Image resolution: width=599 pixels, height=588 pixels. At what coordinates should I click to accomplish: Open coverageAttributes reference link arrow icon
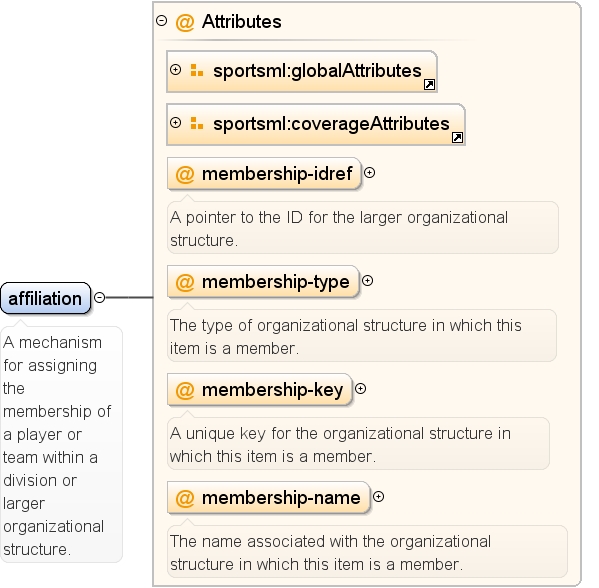[457, 138]
